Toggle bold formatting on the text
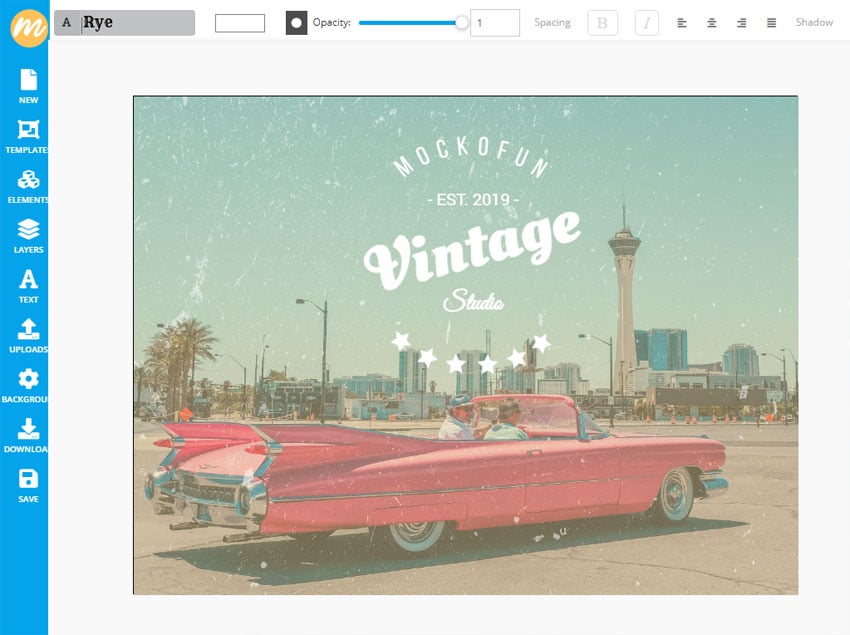Screen dimensions: 850x635 (602, 22)
